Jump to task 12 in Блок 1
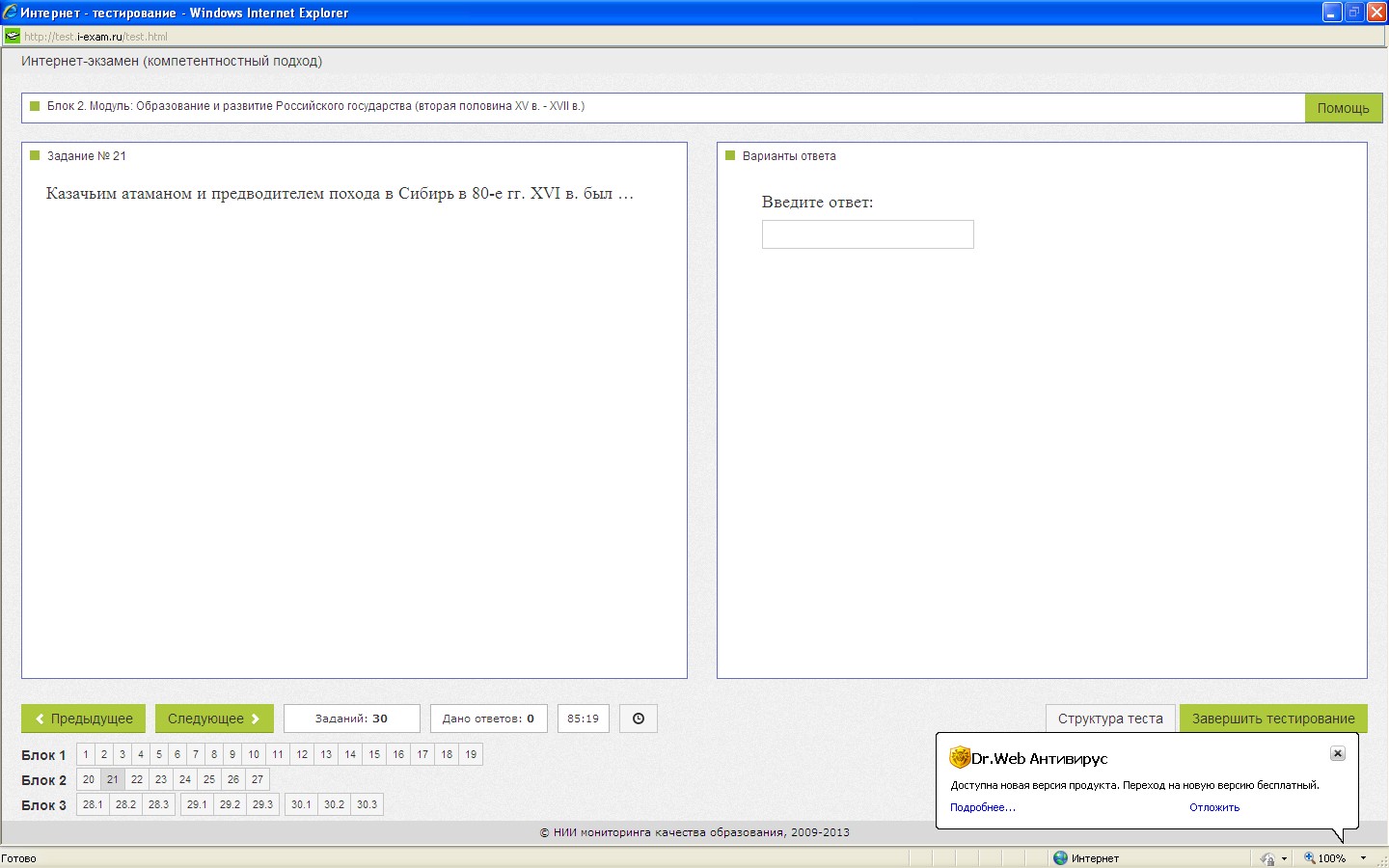The image size is (1389, 868). pos(302,754)
